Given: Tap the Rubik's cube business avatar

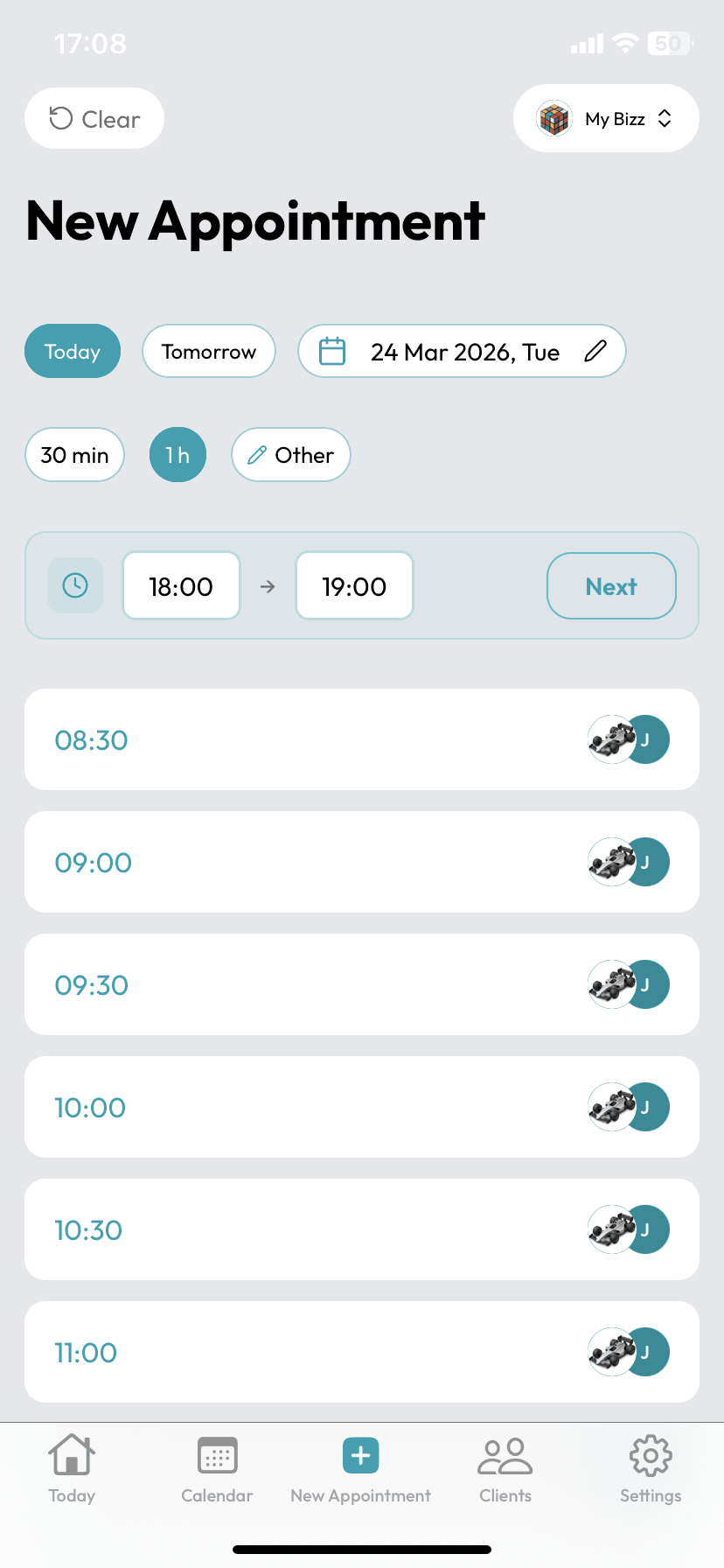Looking at the screenshot, I should coord(554,119).
